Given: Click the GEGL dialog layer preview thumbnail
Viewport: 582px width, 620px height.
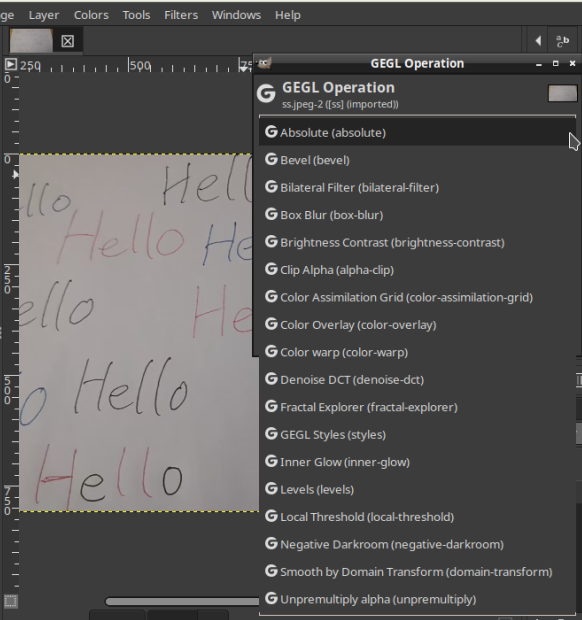Looking at the screenshot, I should (562, 93).
